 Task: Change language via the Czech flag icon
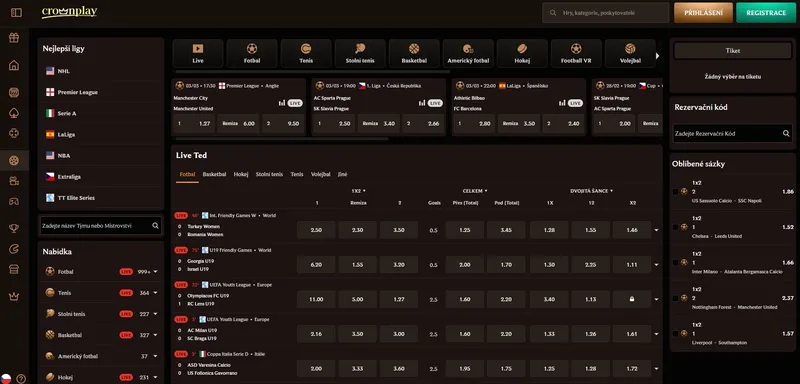pyautogui.click(x=6, y=378)
